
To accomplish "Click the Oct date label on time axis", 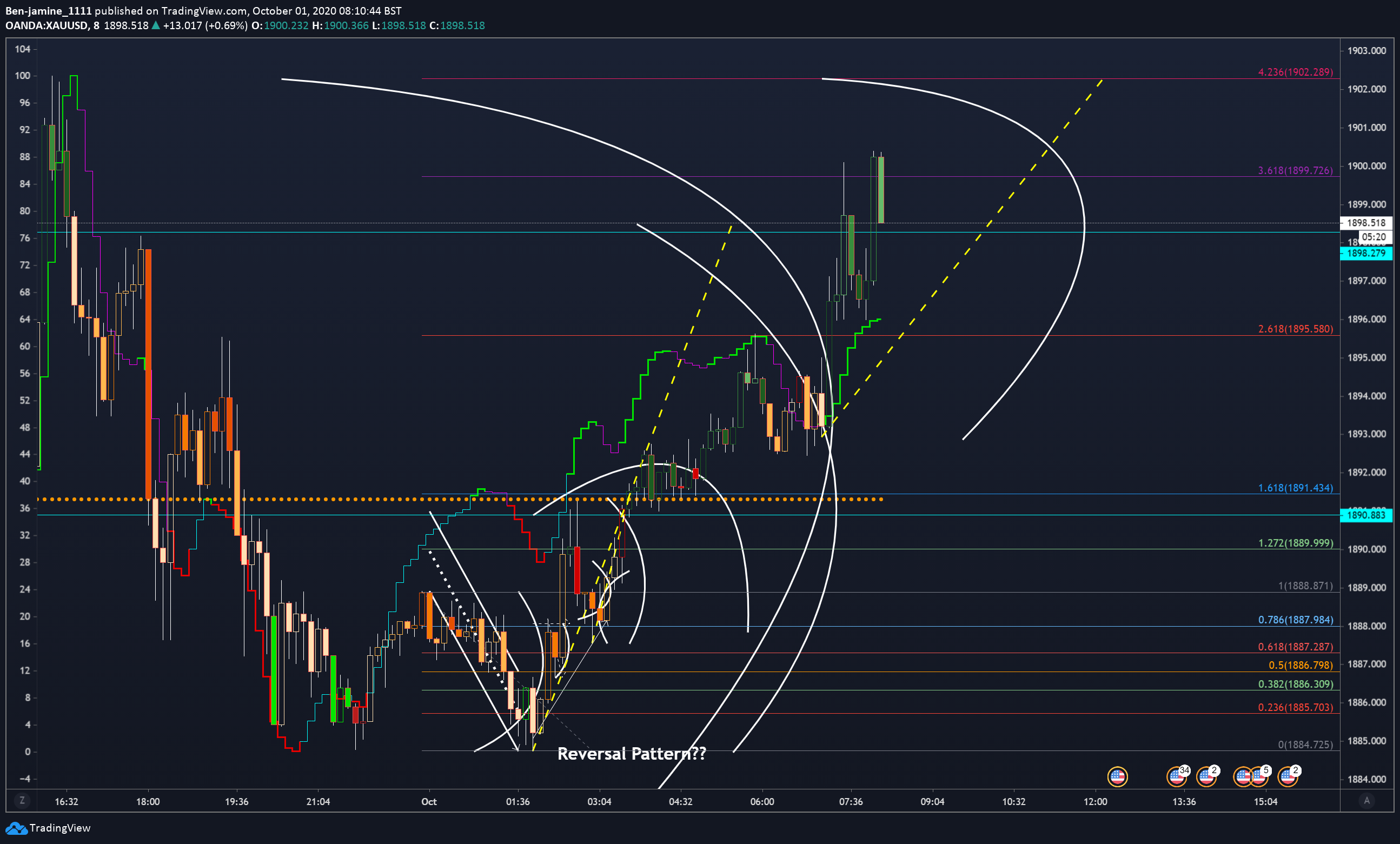I will [429, 801].
